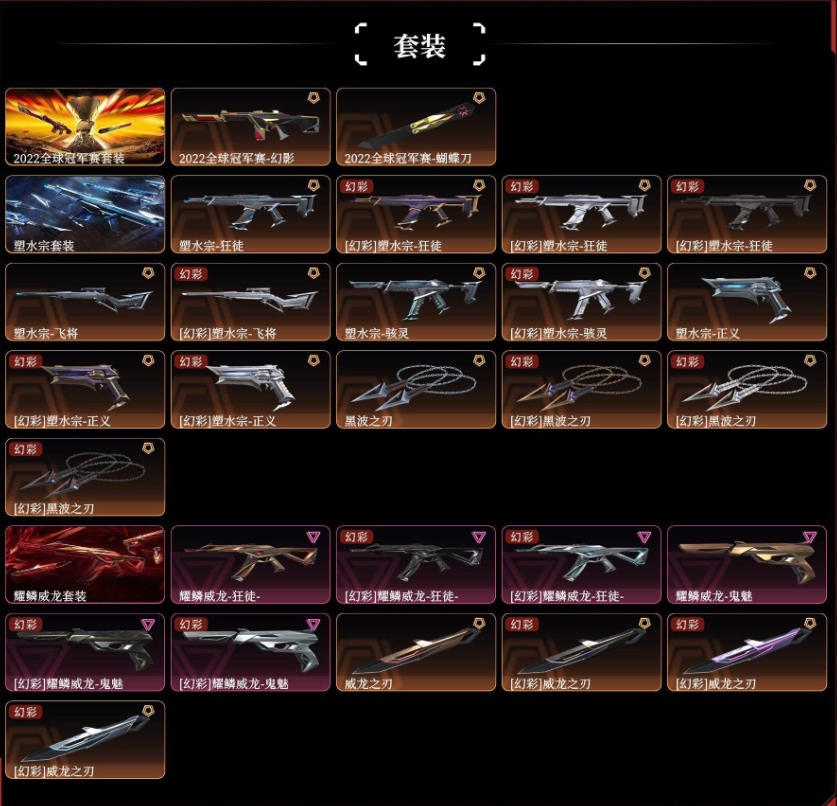Screen dimensions: 837x806
Task: Click the pink triangle tier icon on 耀鳞威龙-鬼魅
Action: point(810,536)
